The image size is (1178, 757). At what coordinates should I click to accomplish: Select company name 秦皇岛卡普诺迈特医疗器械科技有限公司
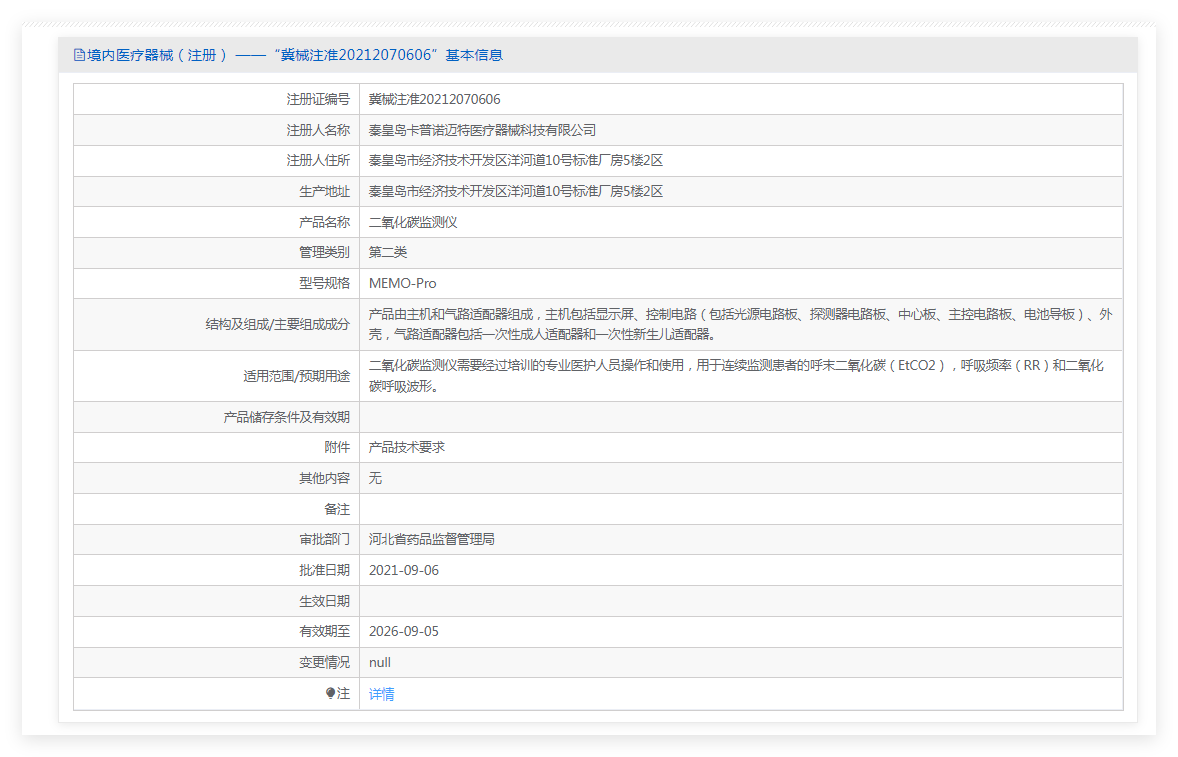pos(482,130)
